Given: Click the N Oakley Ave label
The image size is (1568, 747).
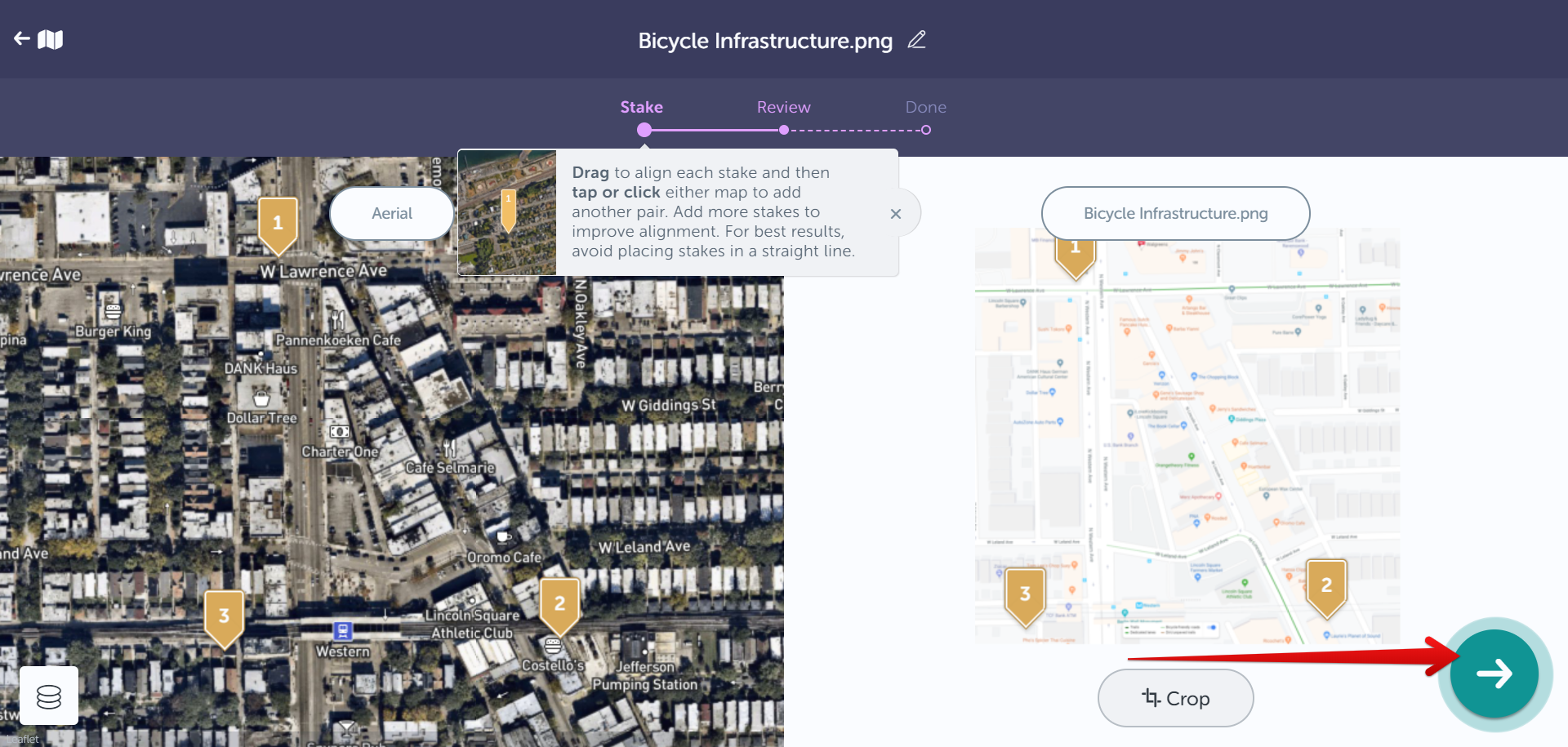Looking at the screenshot, I should click(581, 323).
